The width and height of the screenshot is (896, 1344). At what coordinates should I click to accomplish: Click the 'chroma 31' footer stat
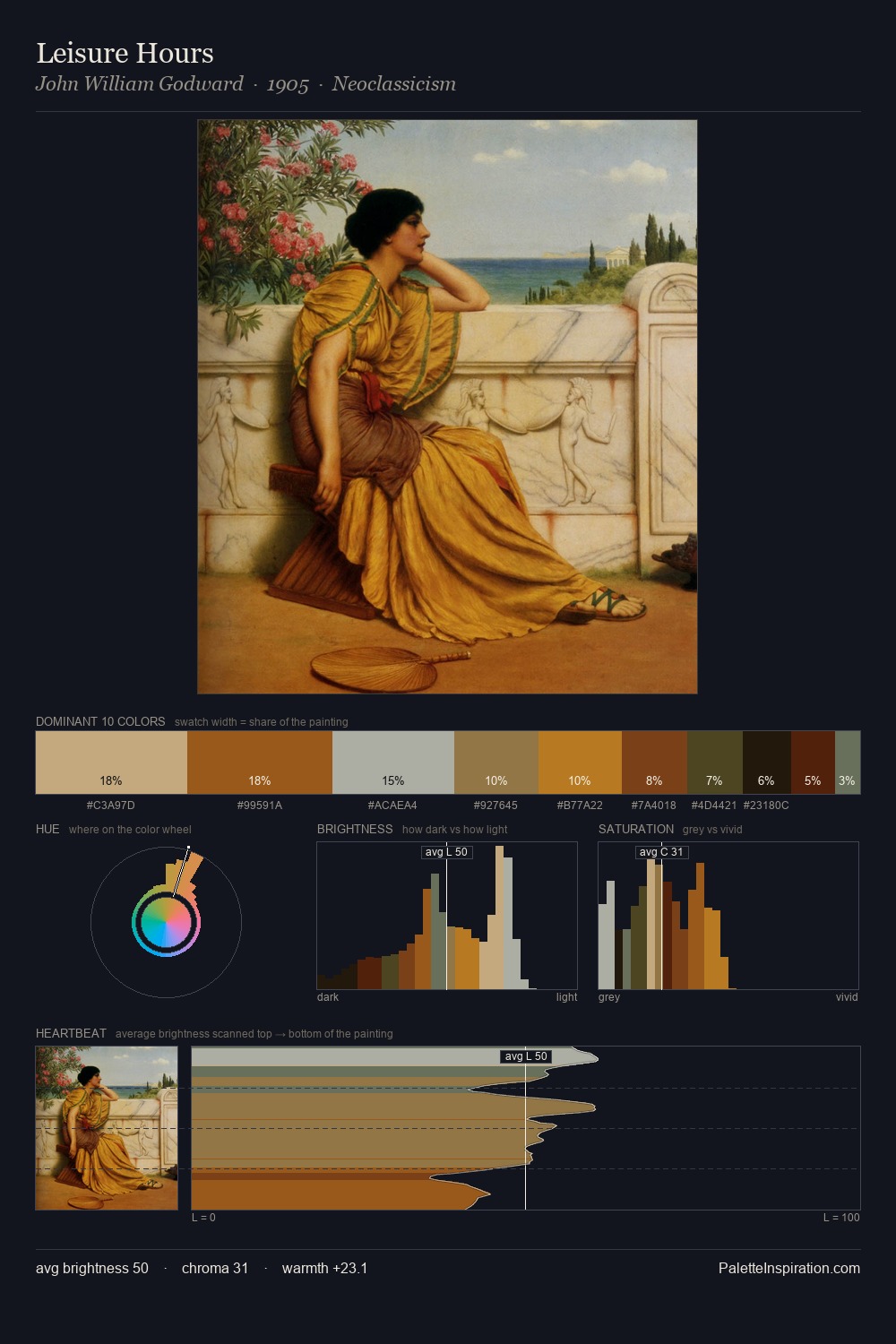pyautogui.click(x=215, y=1268)
